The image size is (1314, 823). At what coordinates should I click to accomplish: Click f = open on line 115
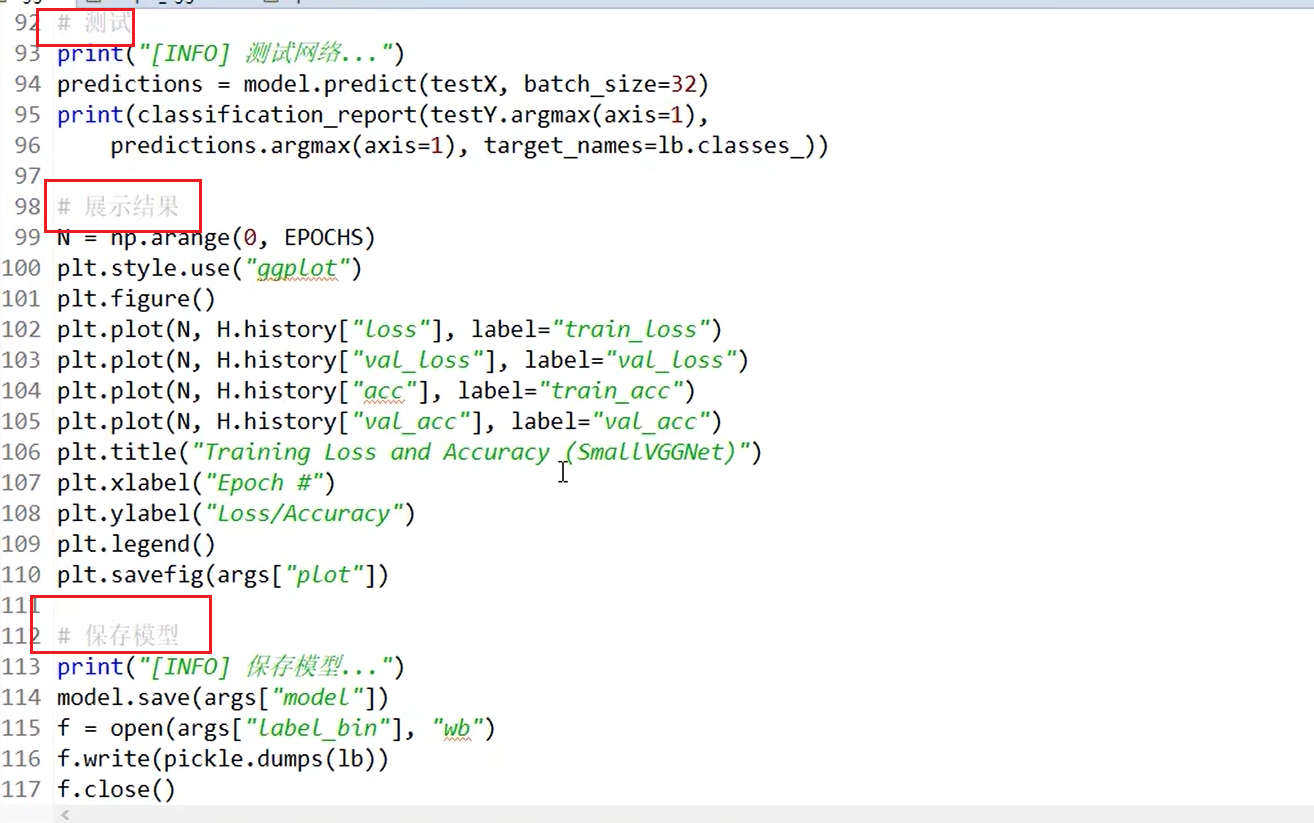pos(104,728)
